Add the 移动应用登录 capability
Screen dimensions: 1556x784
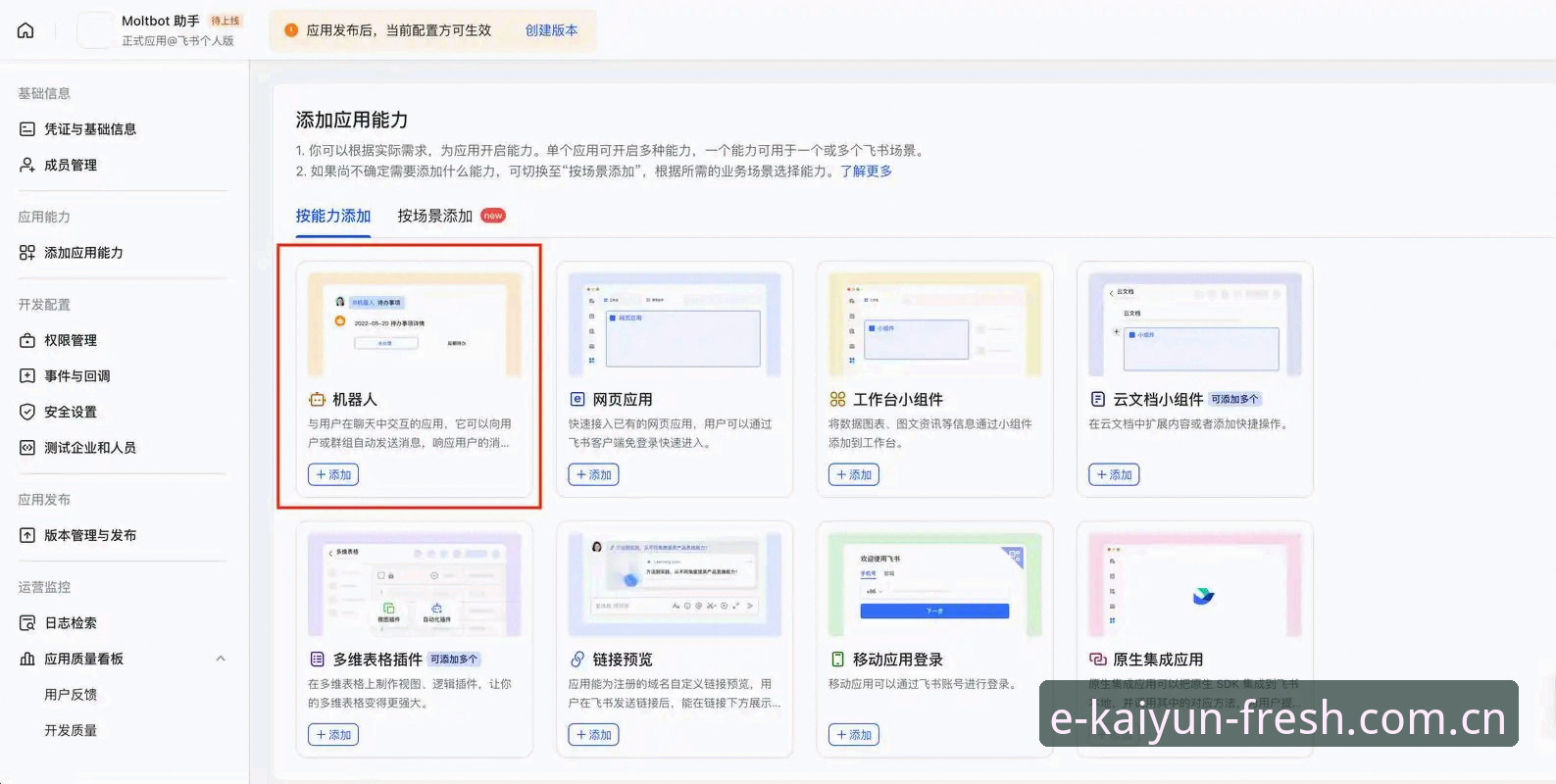pyautogui.click(x=854, y=734)
